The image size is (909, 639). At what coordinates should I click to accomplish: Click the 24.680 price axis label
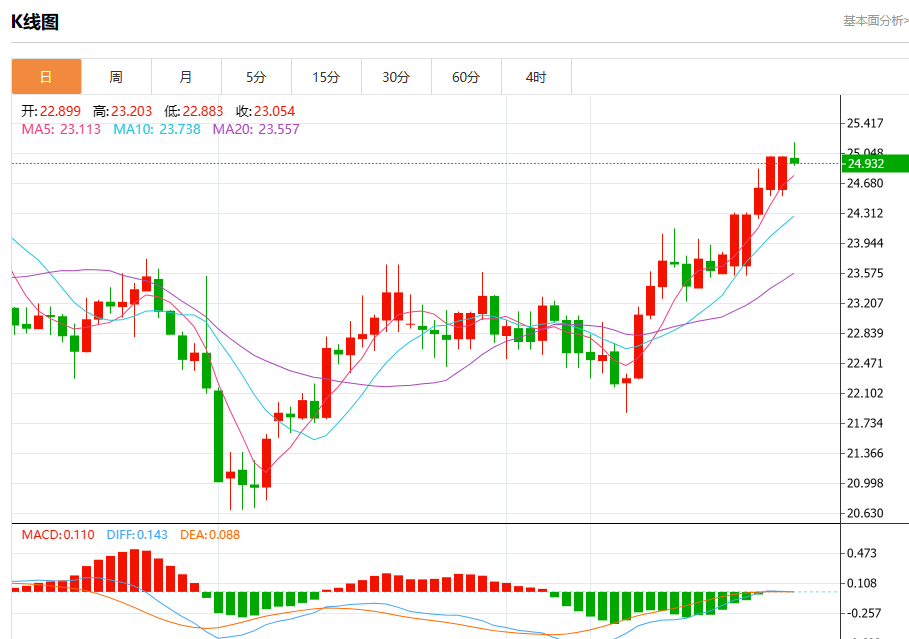click(x=865, y=183)
